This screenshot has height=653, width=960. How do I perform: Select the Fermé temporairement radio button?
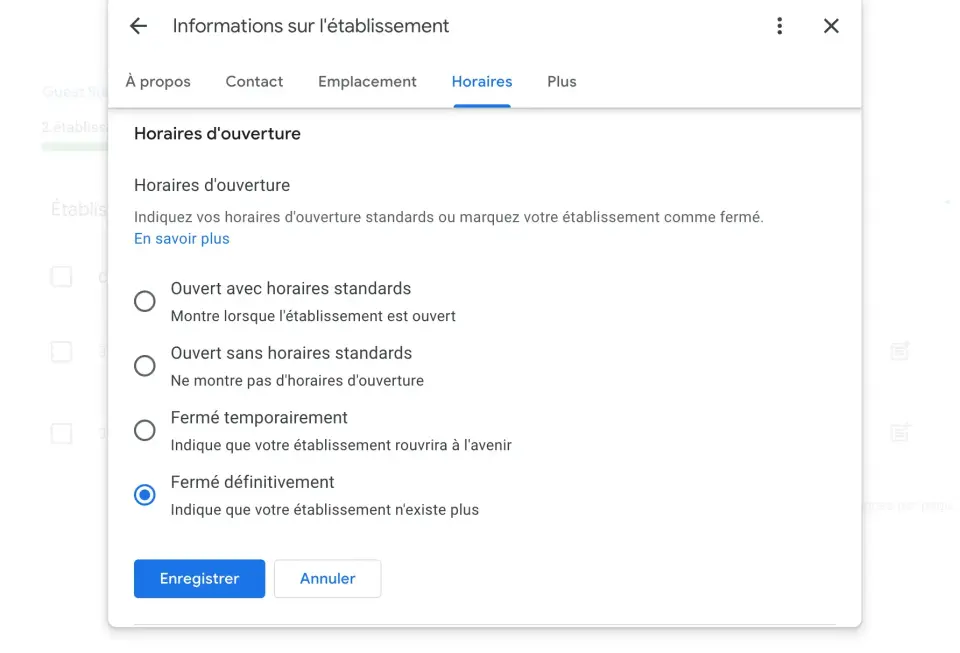[x=144, y=430]
